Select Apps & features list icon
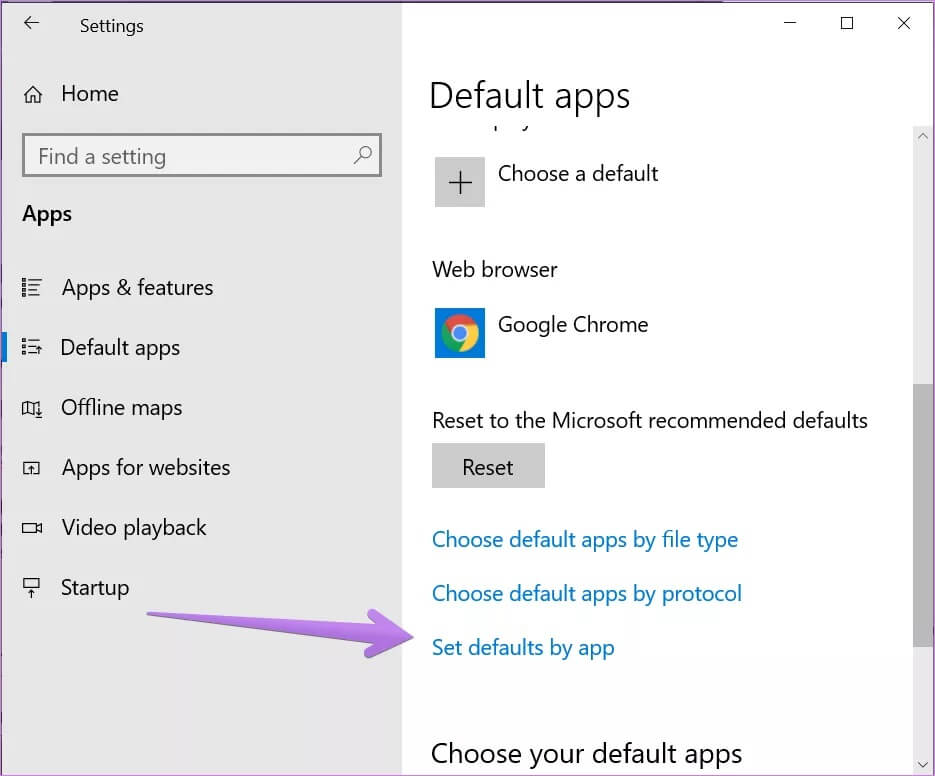 (x=31, y=287)
